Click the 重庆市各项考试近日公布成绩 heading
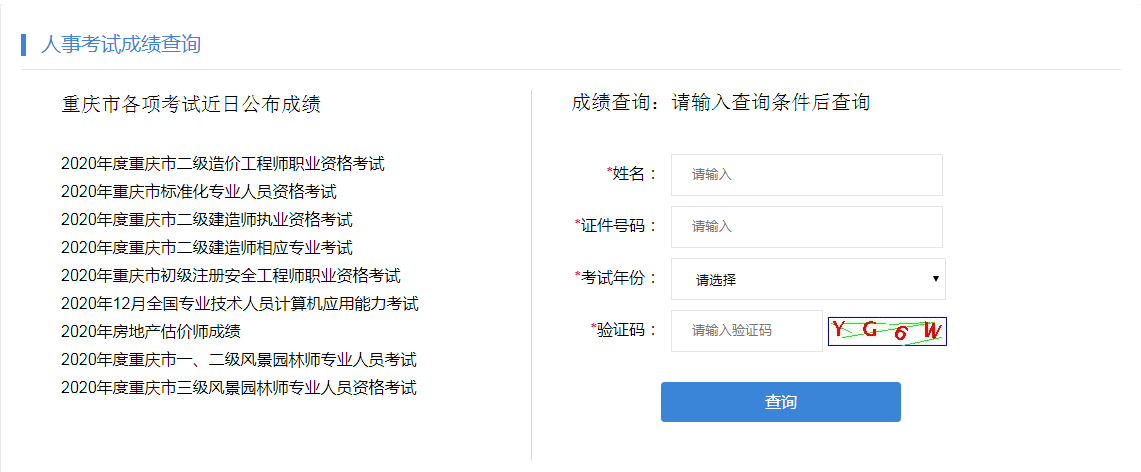 click(x=191, y=103)
